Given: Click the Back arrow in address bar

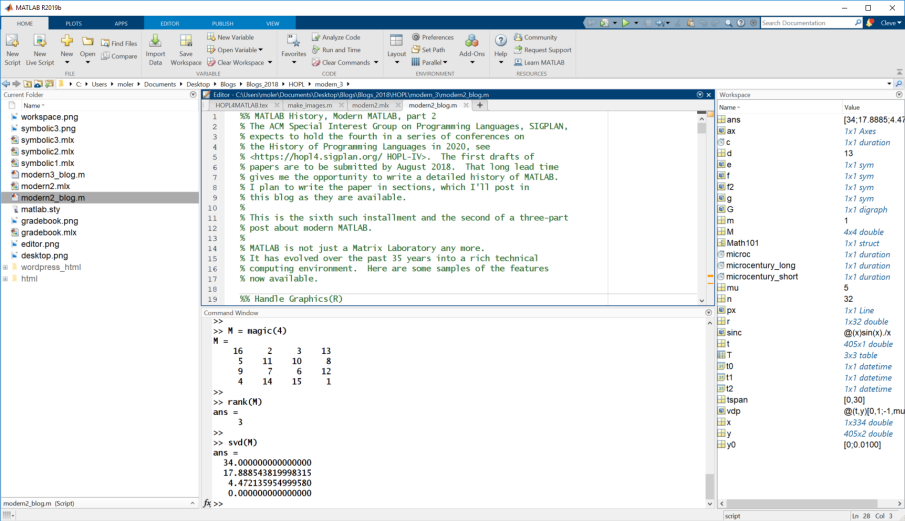Looking at the screenshot, I should (6, 84).
